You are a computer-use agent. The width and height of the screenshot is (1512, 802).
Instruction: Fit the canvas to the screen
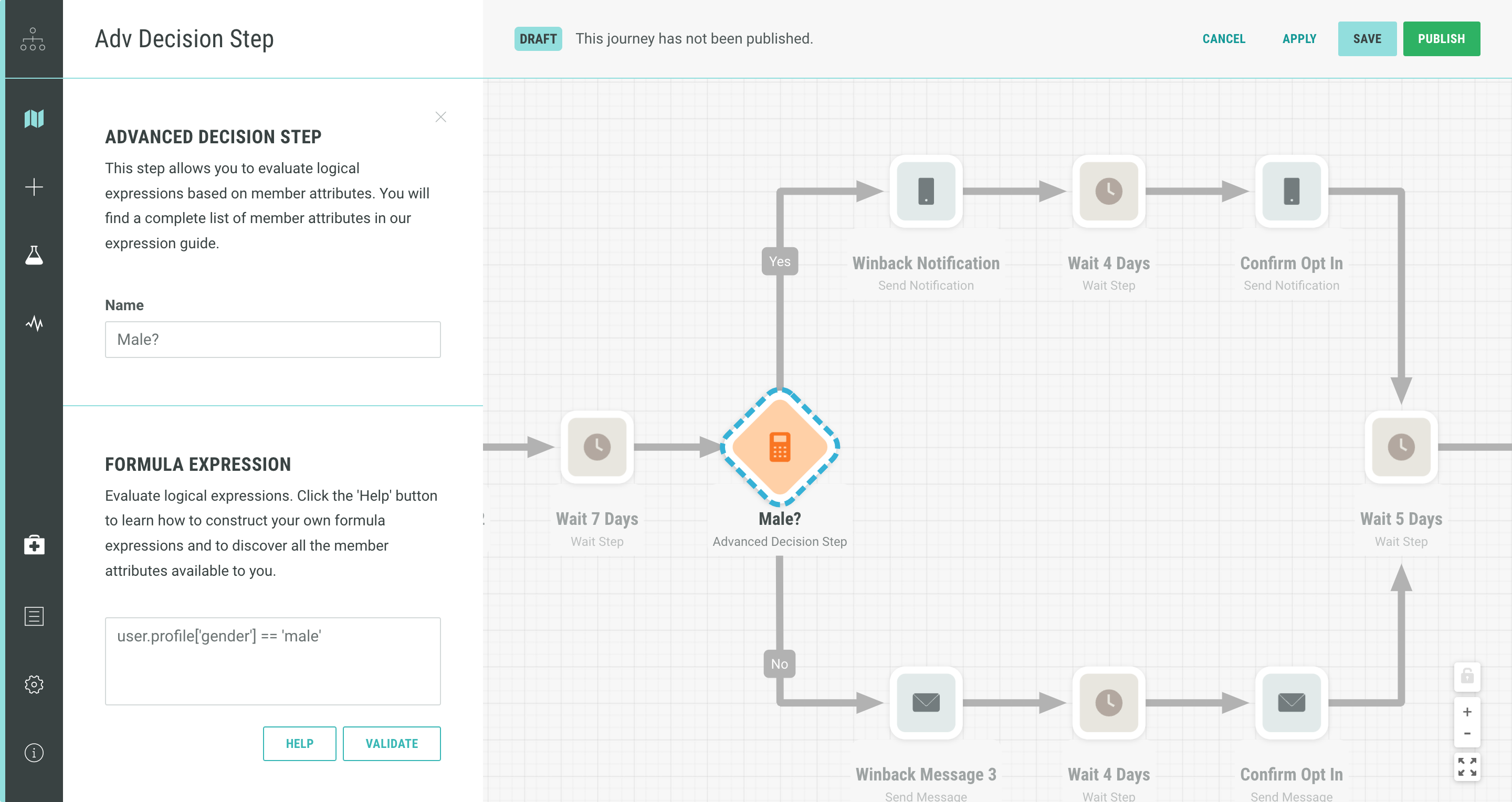click(x=1467, y=766)
